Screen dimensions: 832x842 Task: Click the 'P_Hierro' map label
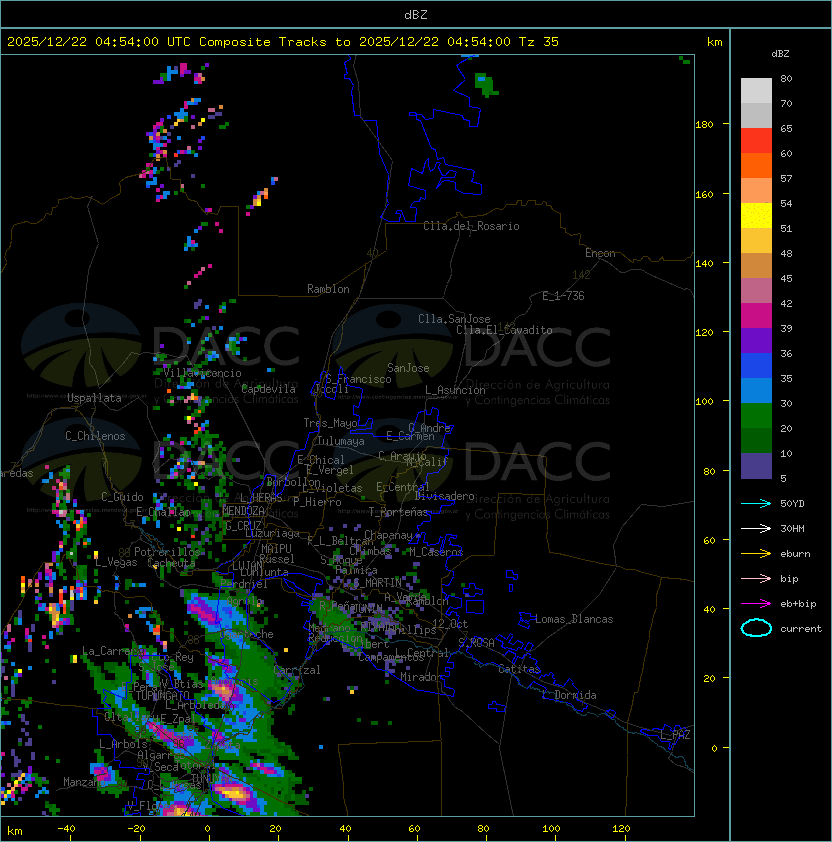pyautogui.click(x=317, y=503)
